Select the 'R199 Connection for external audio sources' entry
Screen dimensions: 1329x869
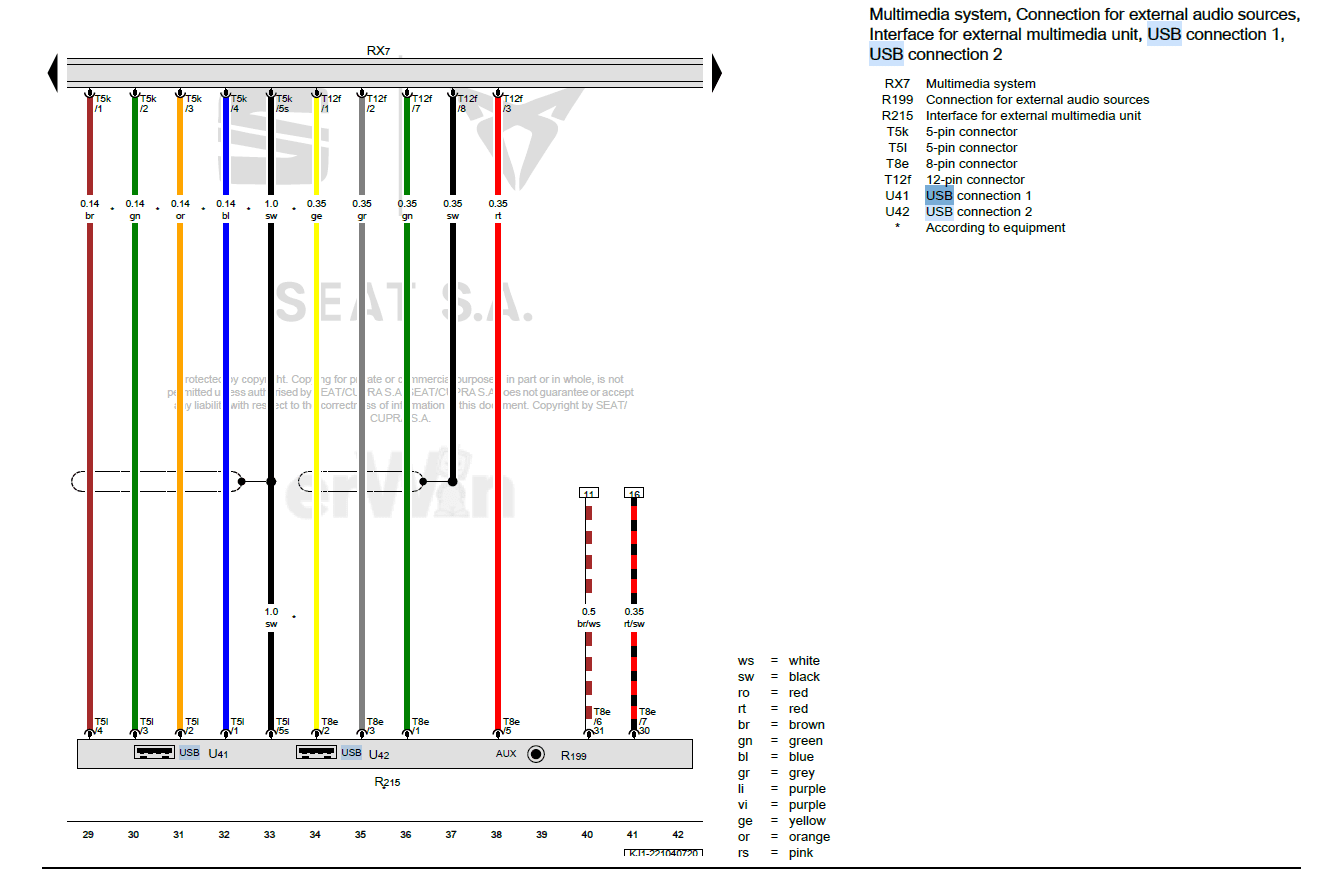pyautogui.click(x=1015, y=100)
